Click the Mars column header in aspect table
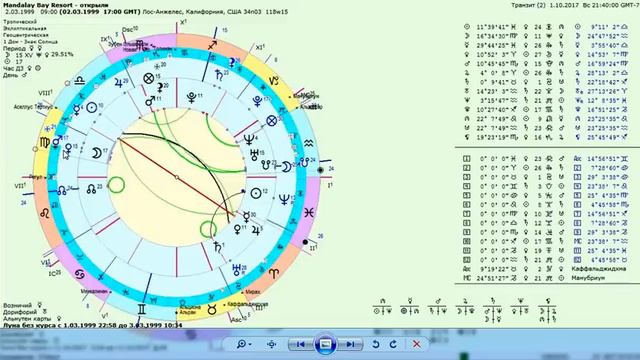The image size is (640, 360). pyautogui.click(x=437, y=301)
